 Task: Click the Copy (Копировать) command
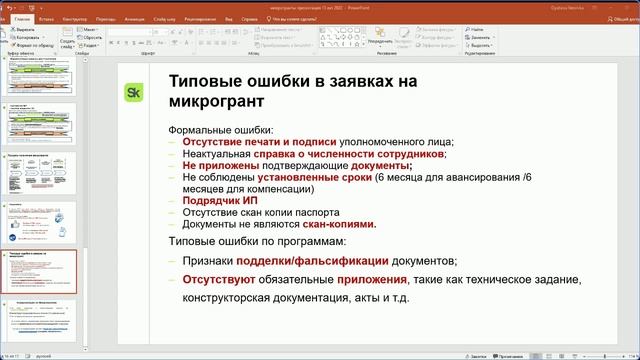(24, 37)
